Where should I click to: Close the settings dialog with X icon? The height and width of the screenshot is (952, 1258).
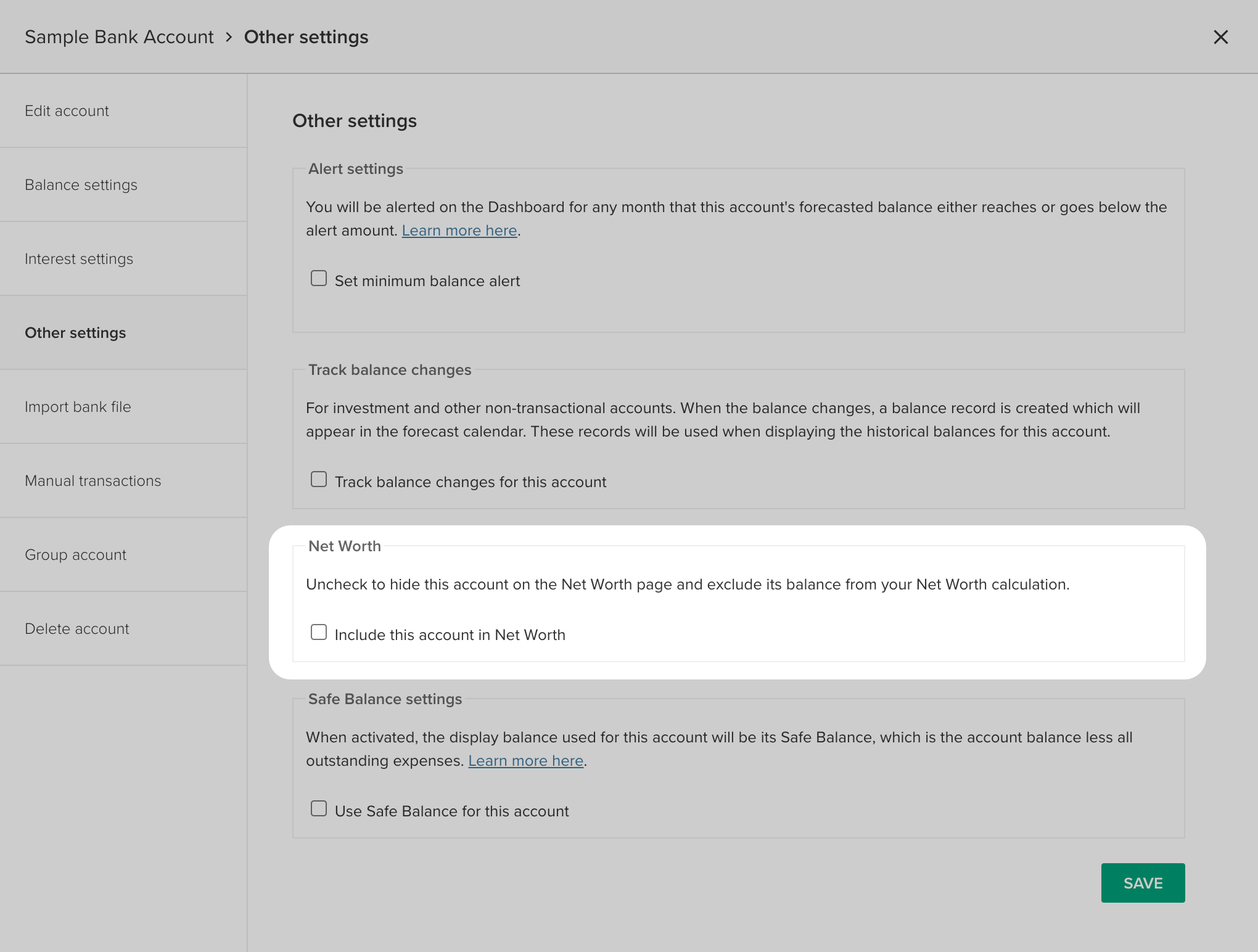1220,37
